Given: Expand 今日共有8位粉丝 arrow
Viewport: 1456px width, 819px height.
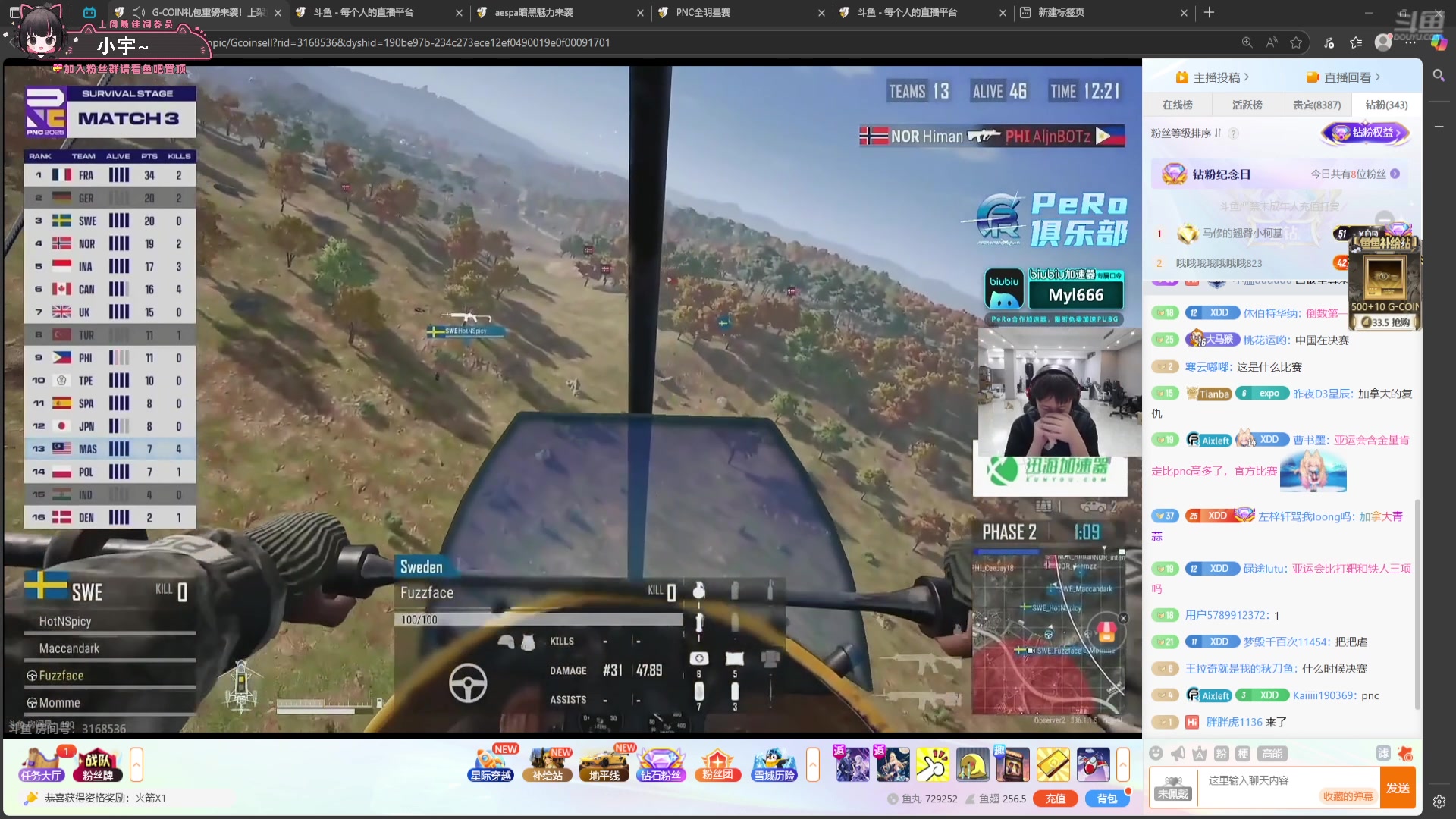Looking at the screenshot, I should point(1395,174).
